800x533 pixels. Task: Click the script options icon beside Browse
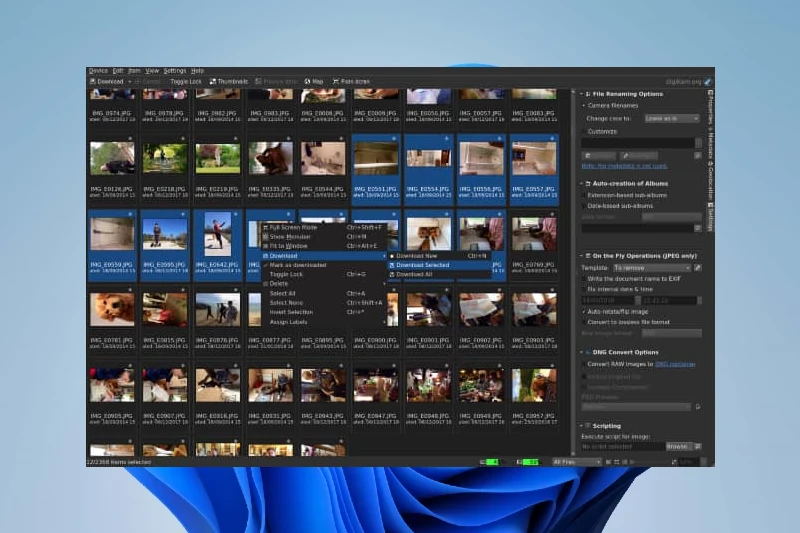tap(697, 447)
